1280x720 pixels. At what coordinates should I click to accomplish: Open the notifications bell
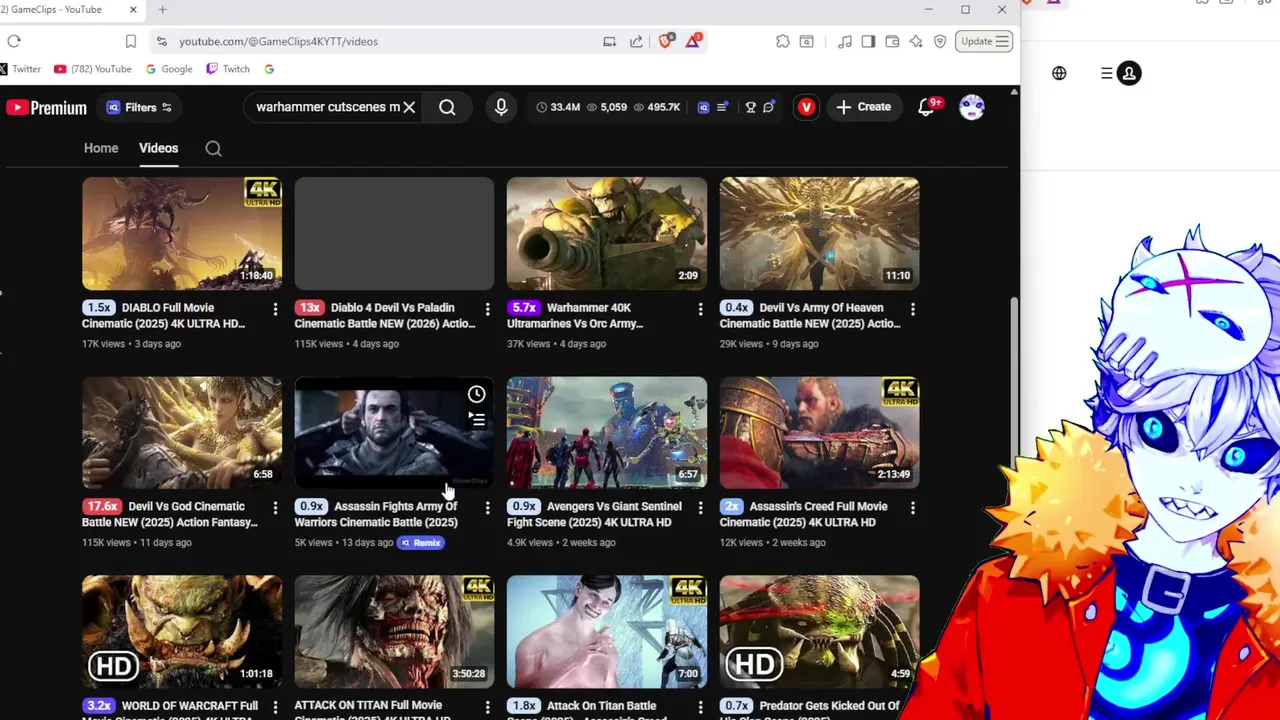click(x=927, y=107)
